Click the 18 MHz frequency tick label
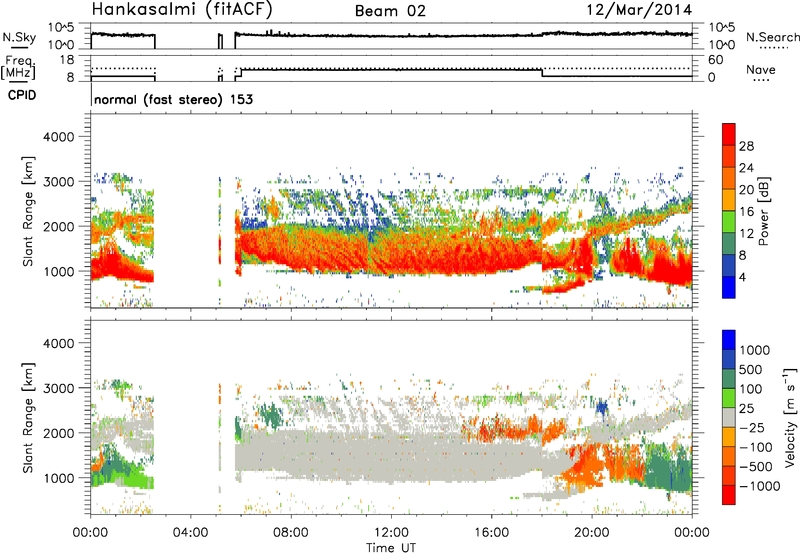This screenshot has width=800, height=554. 67,60
